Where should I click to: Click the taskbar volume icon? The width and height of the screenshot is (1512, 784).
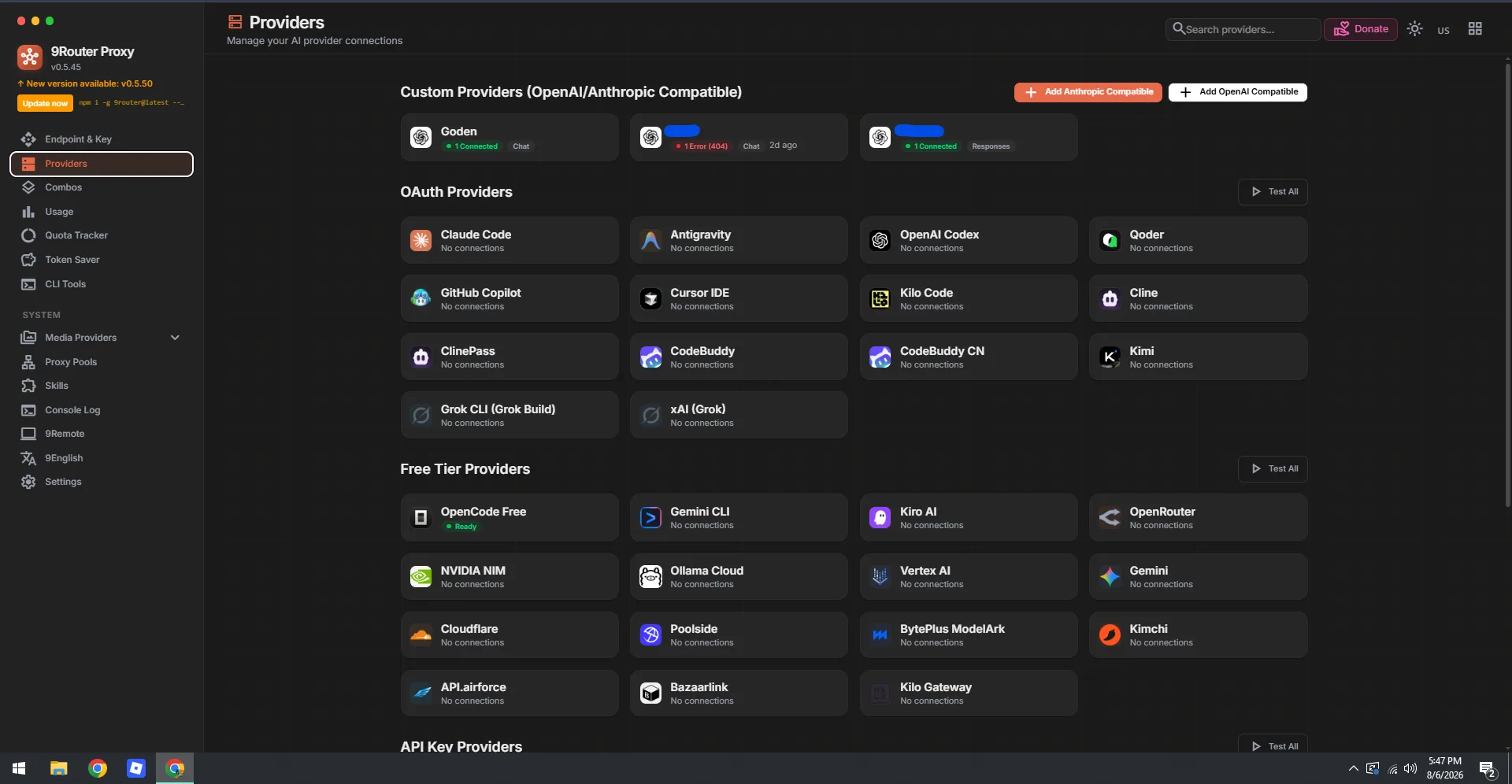[1410, 768]
